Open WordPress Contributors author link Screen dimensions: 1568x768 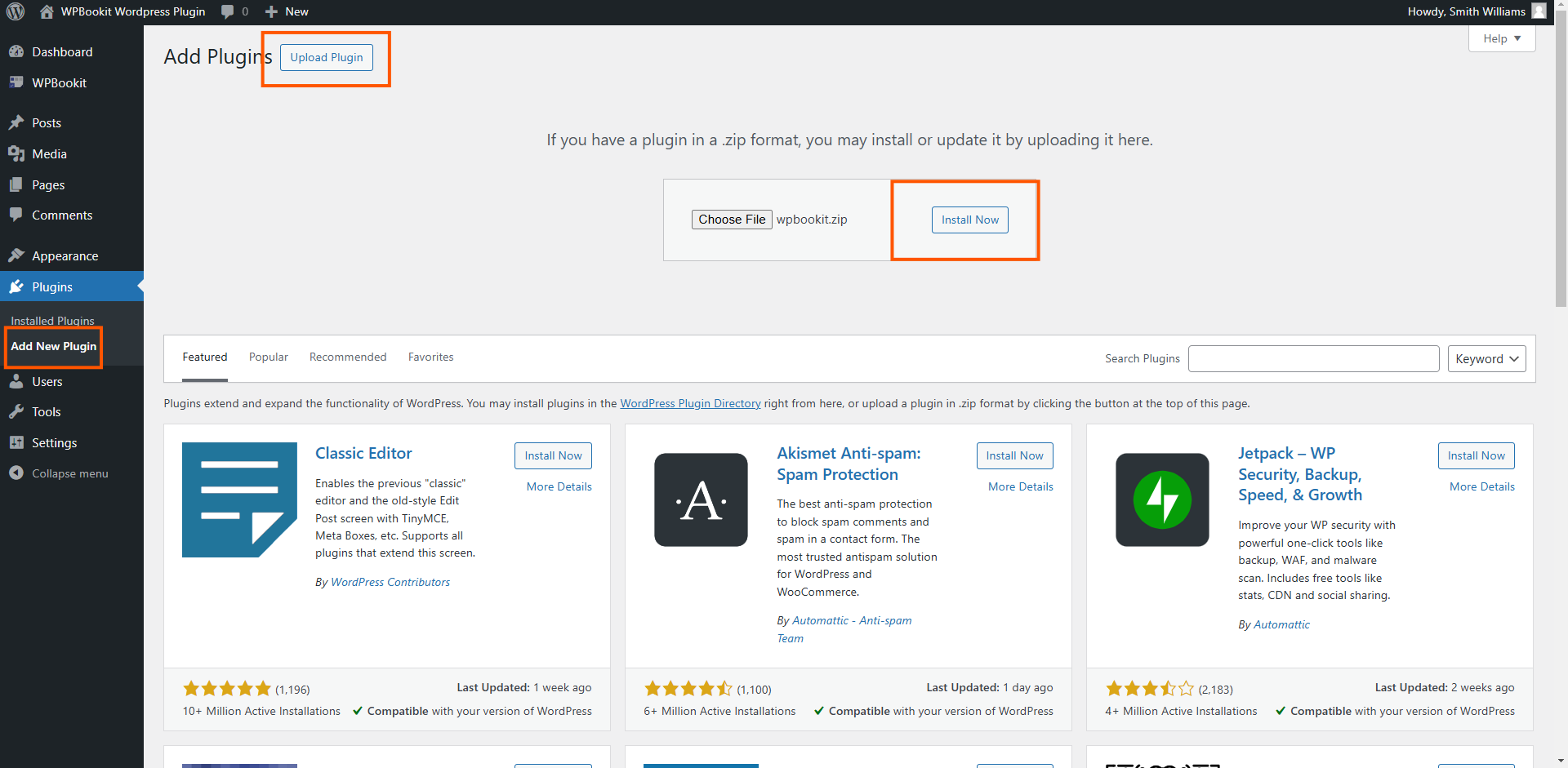pos(390,582)
